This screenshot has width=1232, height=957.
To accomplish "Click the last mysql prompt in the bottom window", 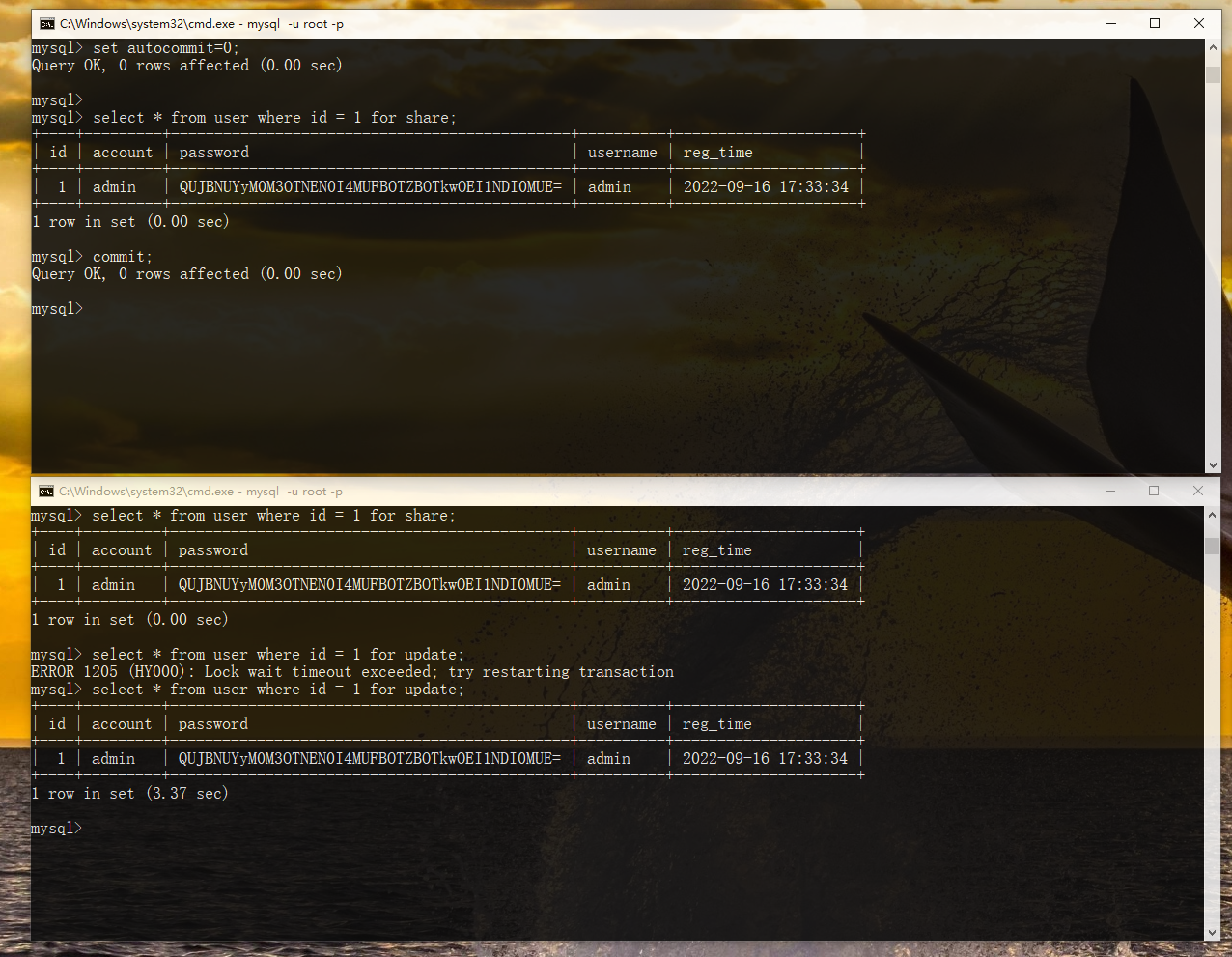I will [x=56, y=829].
